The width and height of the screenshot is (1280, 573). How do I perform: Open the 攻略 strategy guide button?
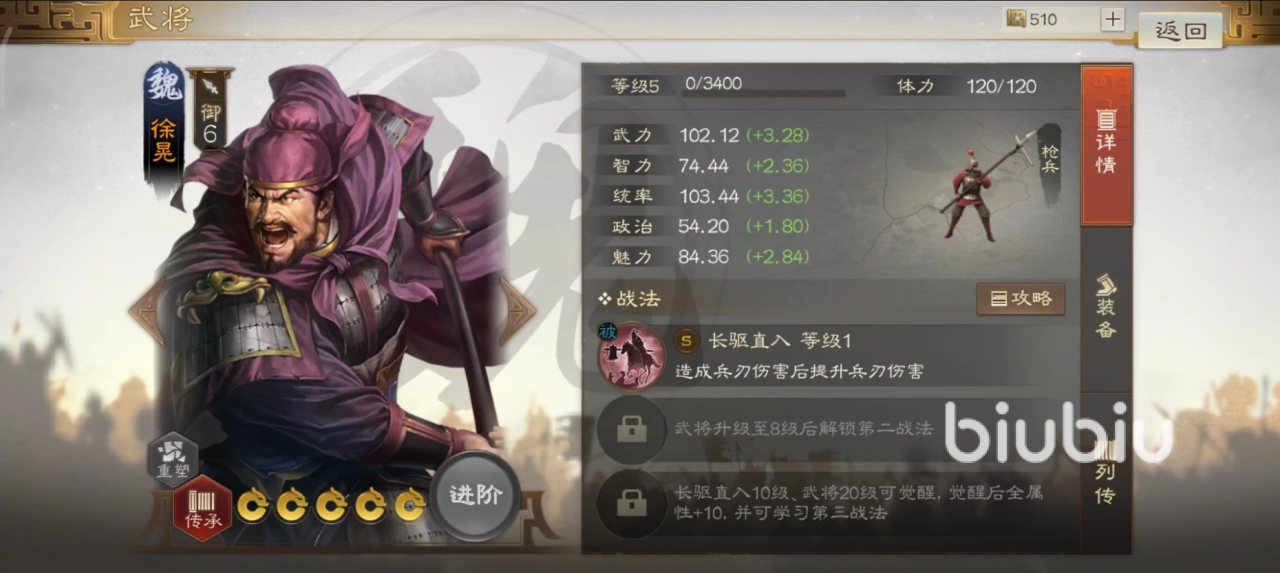pos(1021,298)
